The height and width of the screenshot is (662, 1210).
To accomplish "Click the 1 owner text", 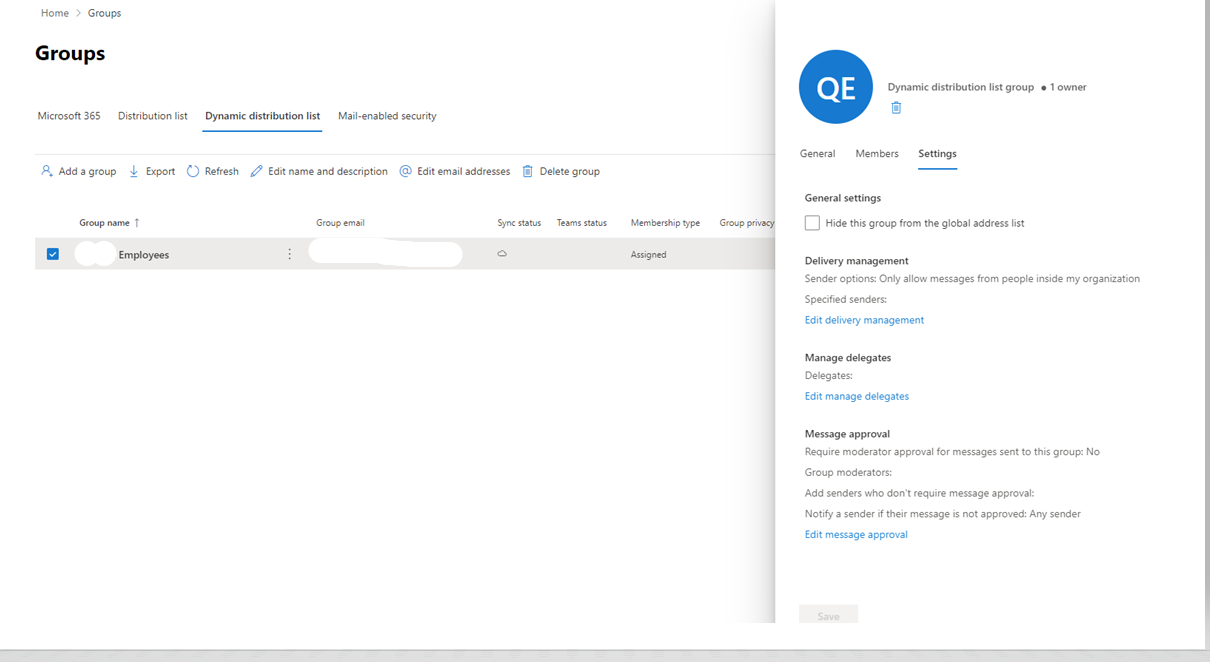I will (x=1068, y=87).
